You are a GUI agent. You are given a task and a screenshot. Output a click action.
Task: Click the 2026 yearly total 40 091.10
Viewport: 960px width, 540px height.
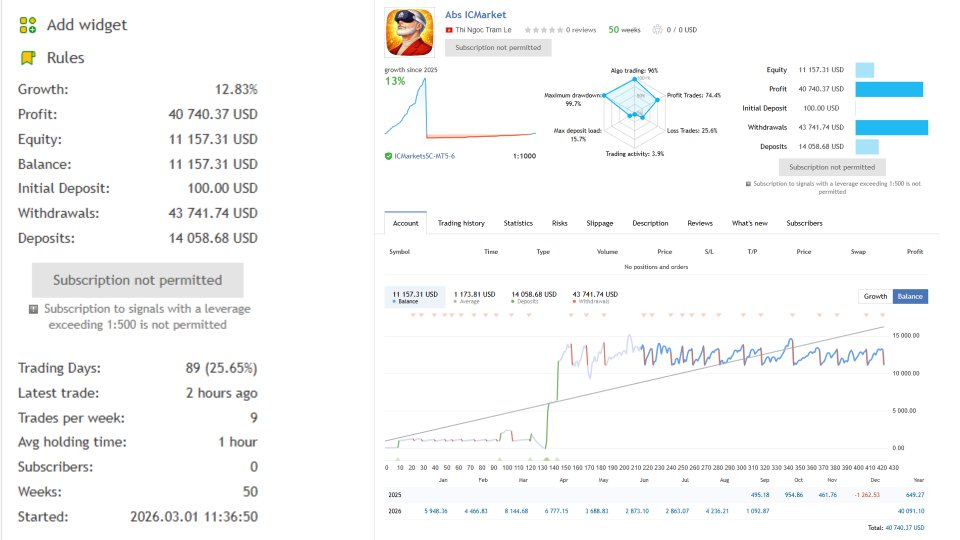tap(911, 511)
